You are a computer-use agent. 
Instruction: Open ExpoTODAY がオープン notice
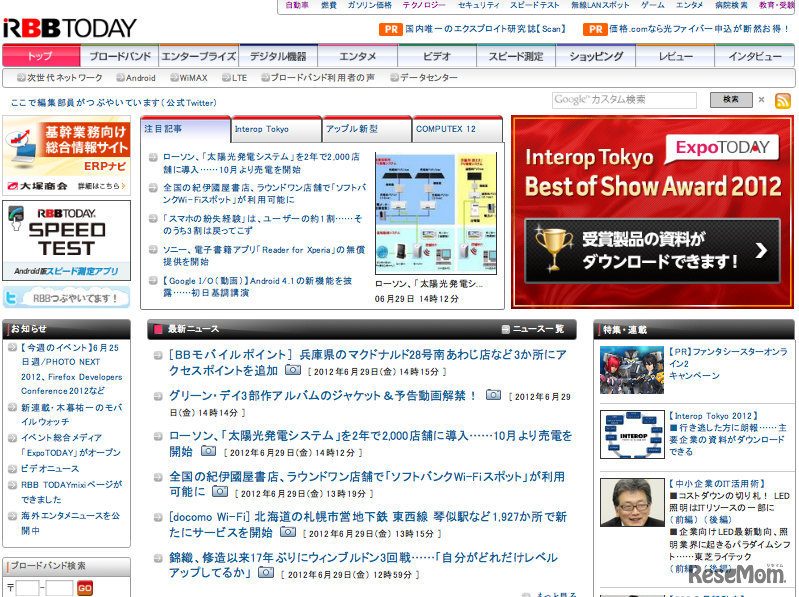click(x=71, y=445)
